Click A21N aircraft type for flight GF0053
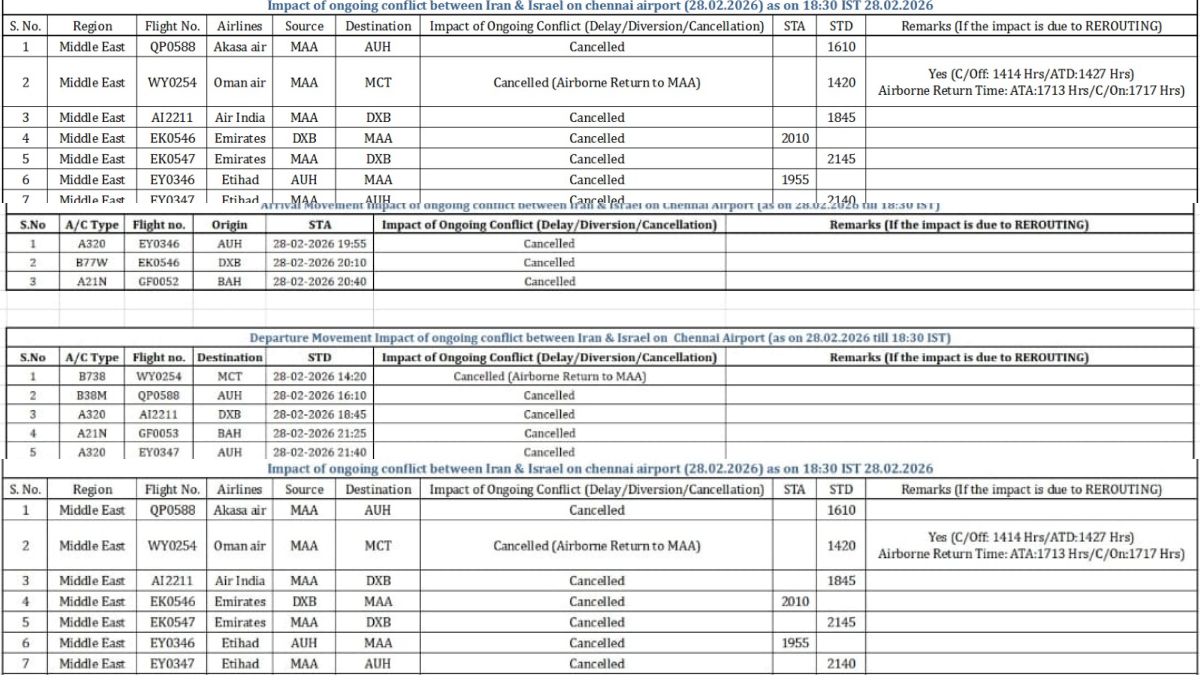 91,433
